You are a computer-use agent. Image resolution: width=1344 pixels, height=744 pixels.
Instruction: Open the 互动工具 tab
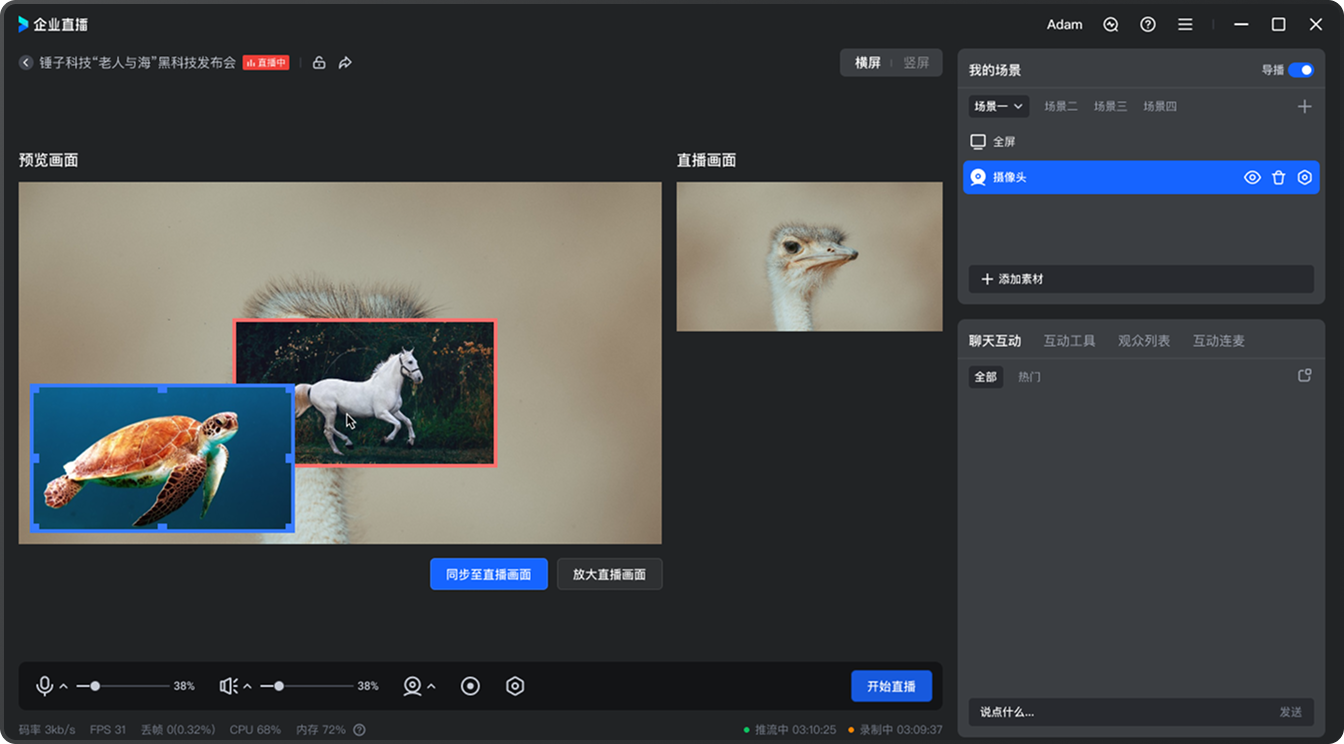pyautogui.click(x=1069, y=341)
